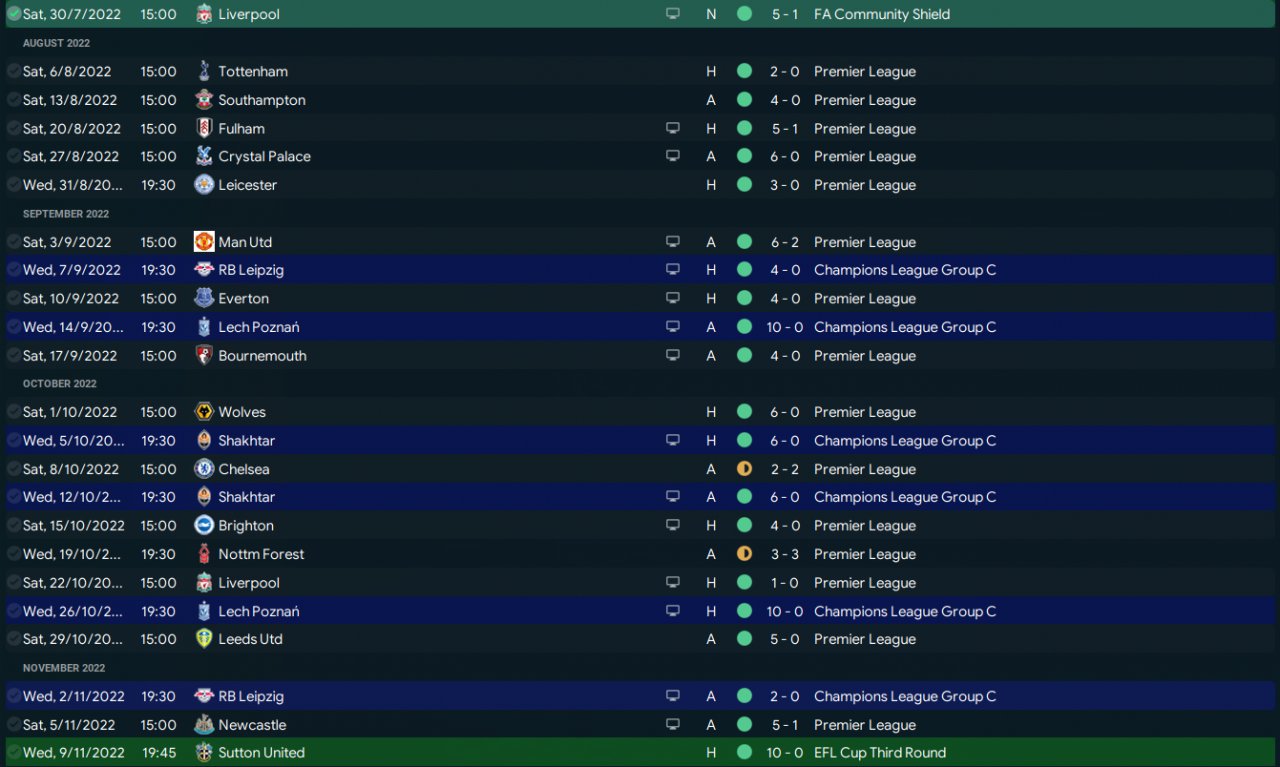Image resolution: width=1280 pixels, height=767 pixels.
Task: Click the Wolves badge icon
Action: [204, 412]
